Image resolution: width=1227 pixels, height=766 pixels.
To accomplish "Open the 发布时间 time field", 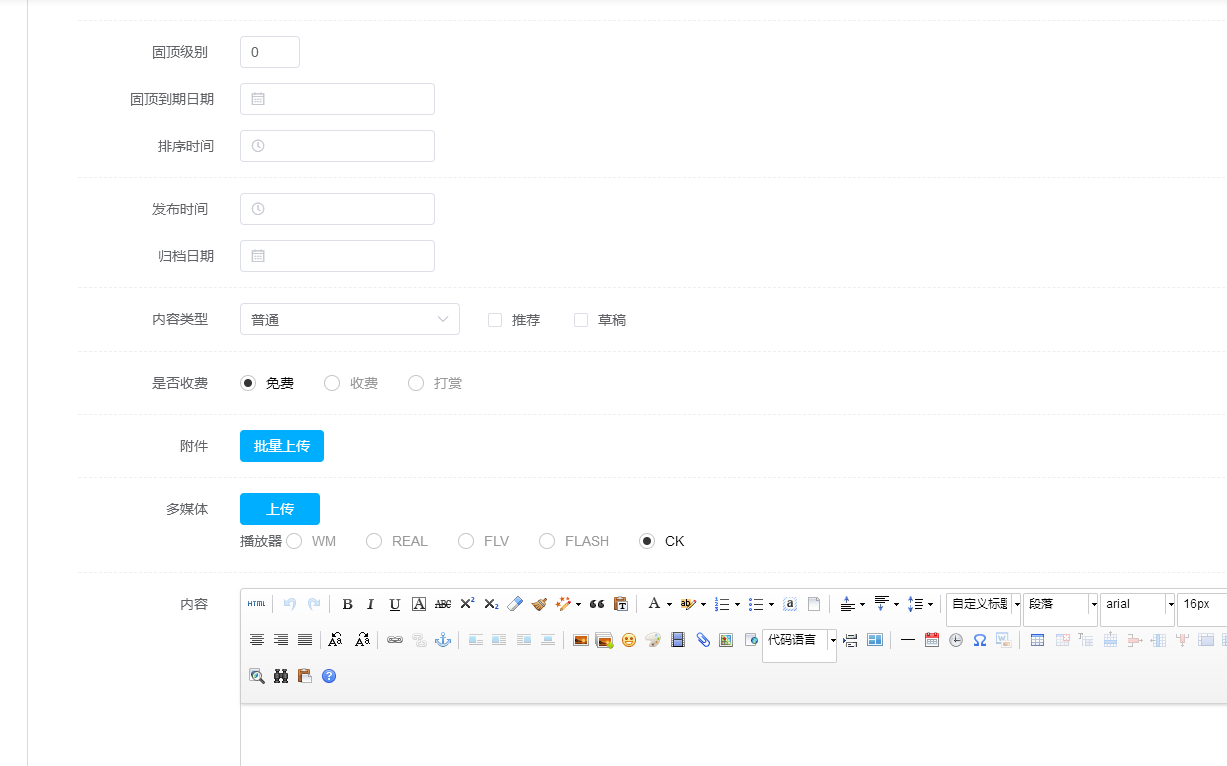I will pos(337,209).
